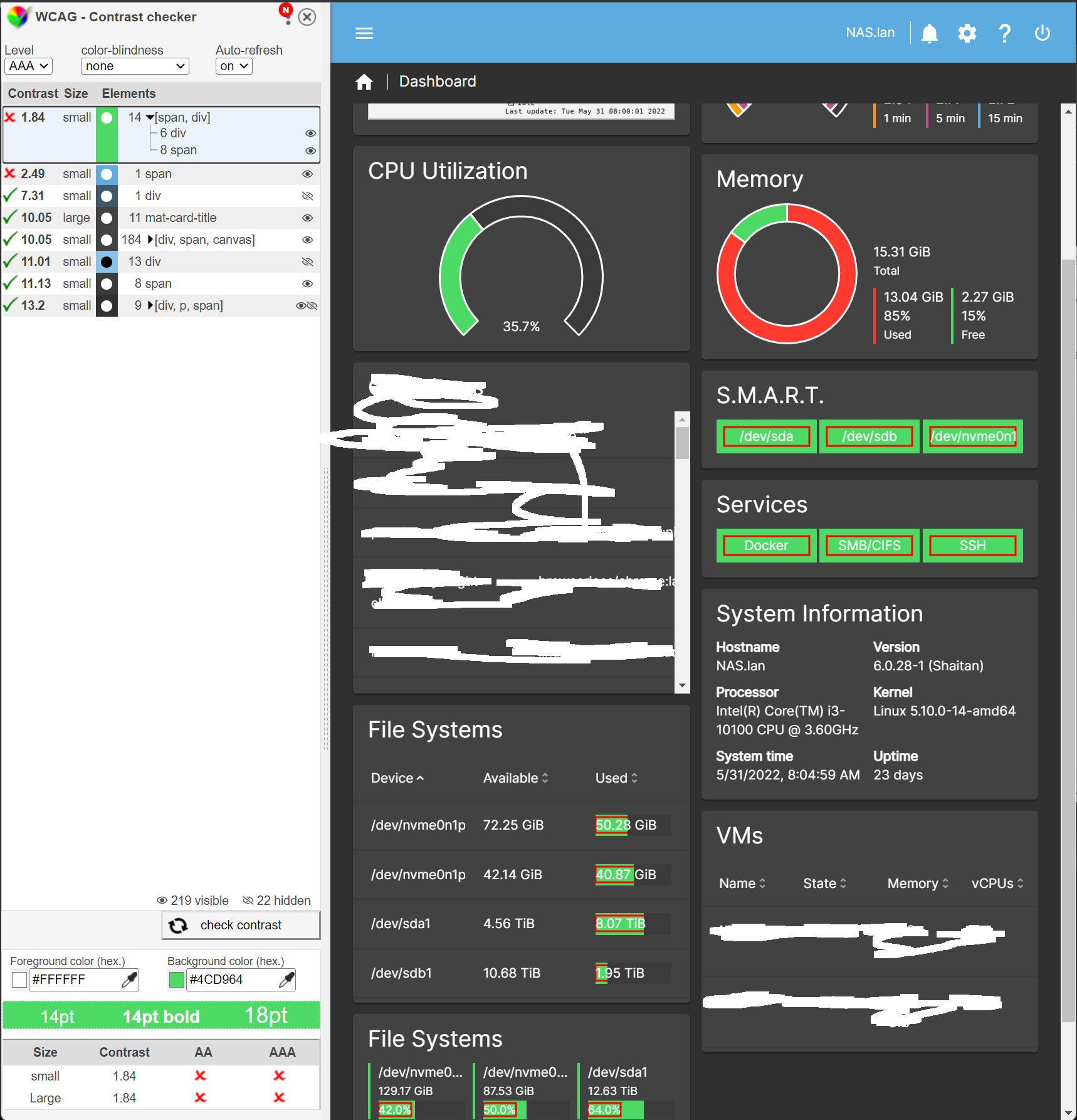Expand the 184 [div, span, canvas] group
1077x1120 pixels.
pos(150,240)
